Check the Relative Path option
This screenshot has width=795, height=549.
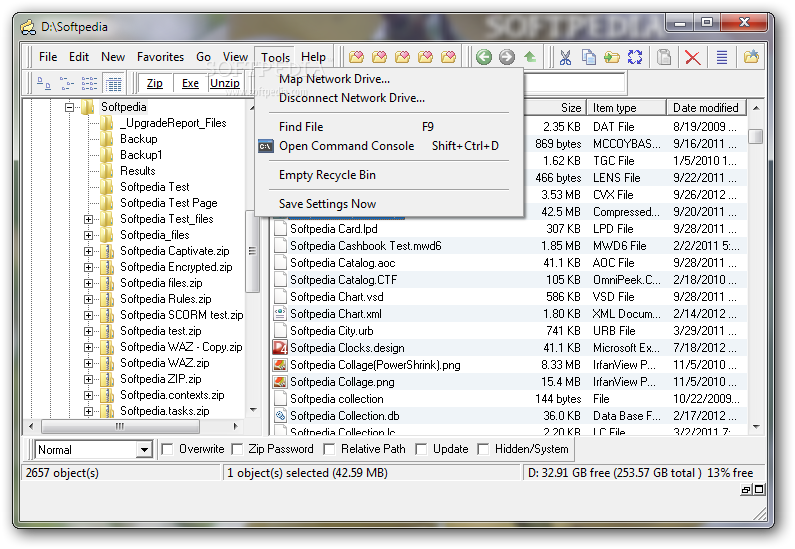click(x=329, y=449)
